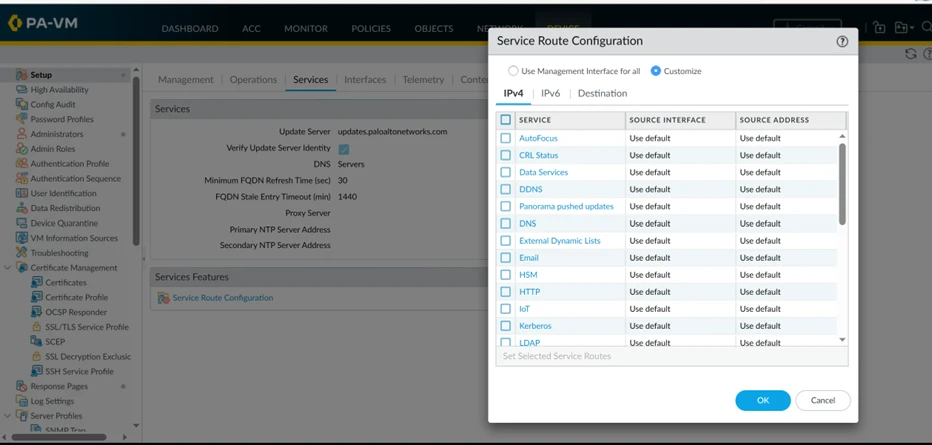This screenshot has height=445, width=932.
Task: Open the Setup sidebar icon
Action: pos(21,75)
